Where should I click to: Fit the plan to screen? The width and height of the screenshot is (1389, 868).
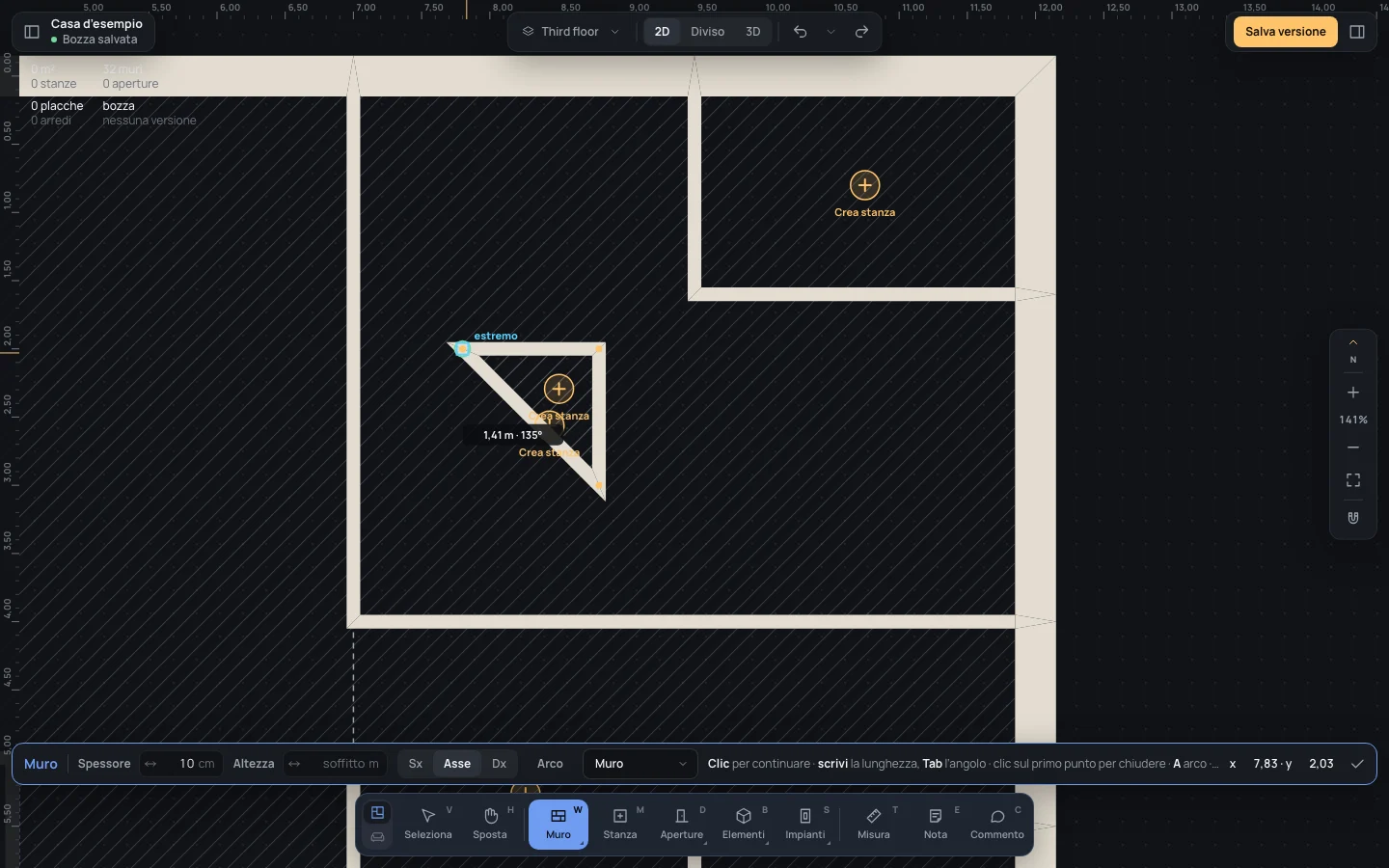coord(1354,480)
